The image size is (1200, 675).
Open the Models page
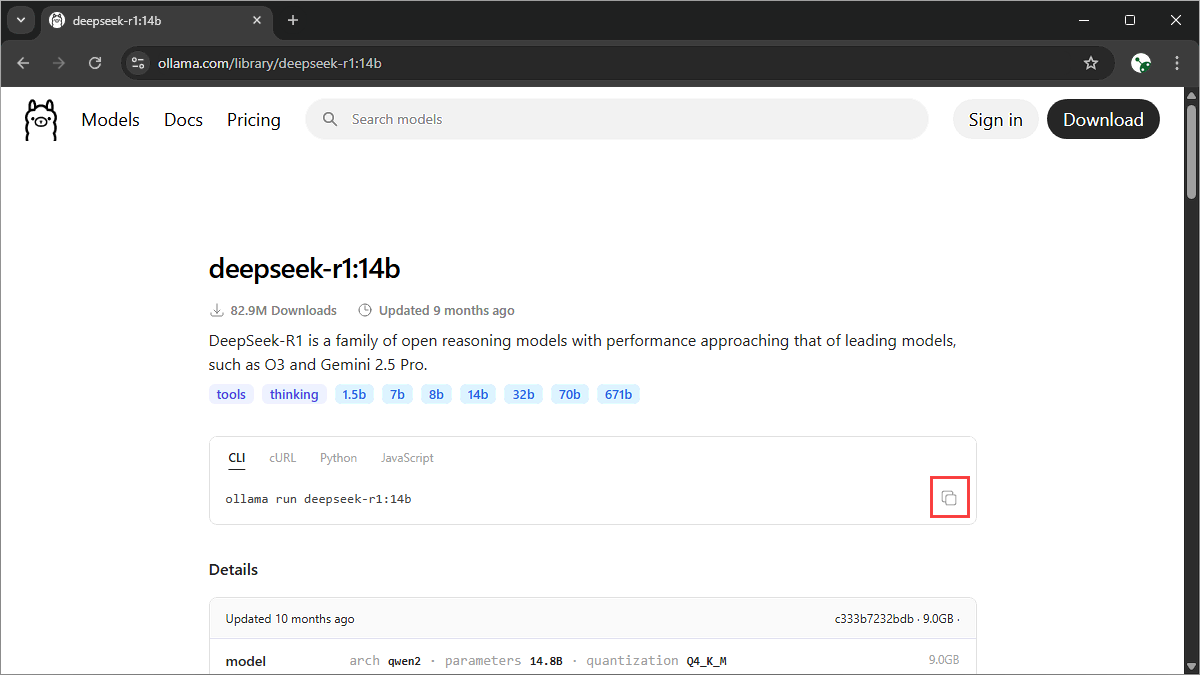[x=110, y=119]
